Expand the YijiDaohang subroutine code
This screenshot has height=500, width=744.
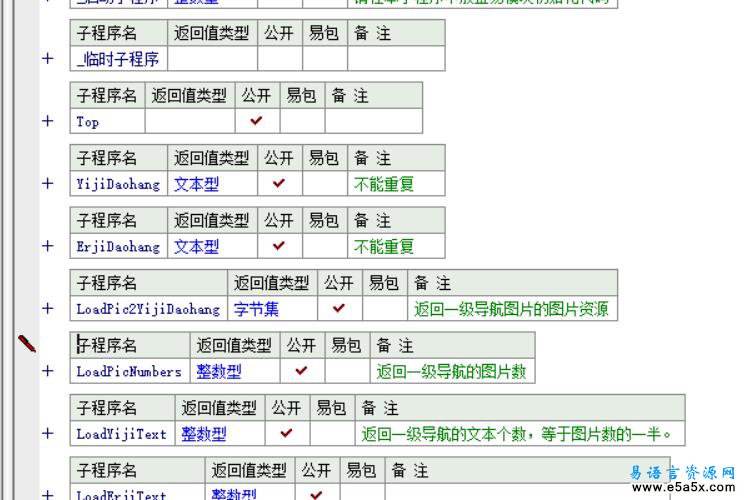[47, 184]
